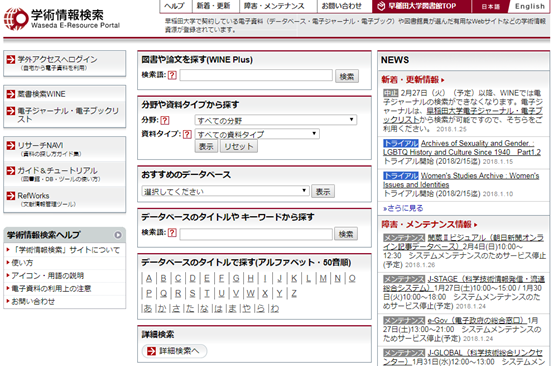The image size is (553, 366).
Task: Browse databases starting with letter M
Action: click(323, 279)
